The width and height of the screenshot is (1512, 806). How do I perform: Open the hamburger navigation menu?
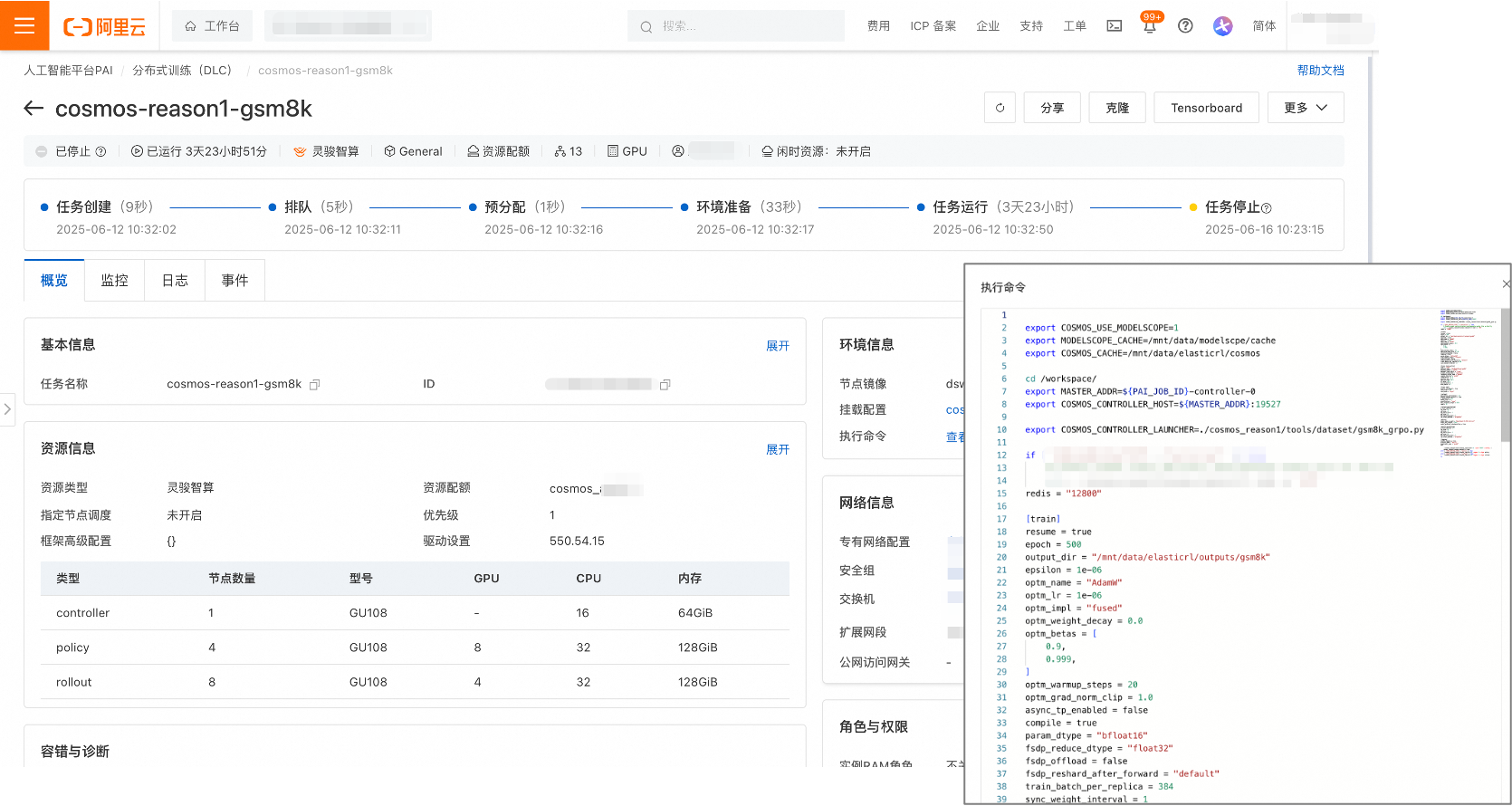point(24,25)
